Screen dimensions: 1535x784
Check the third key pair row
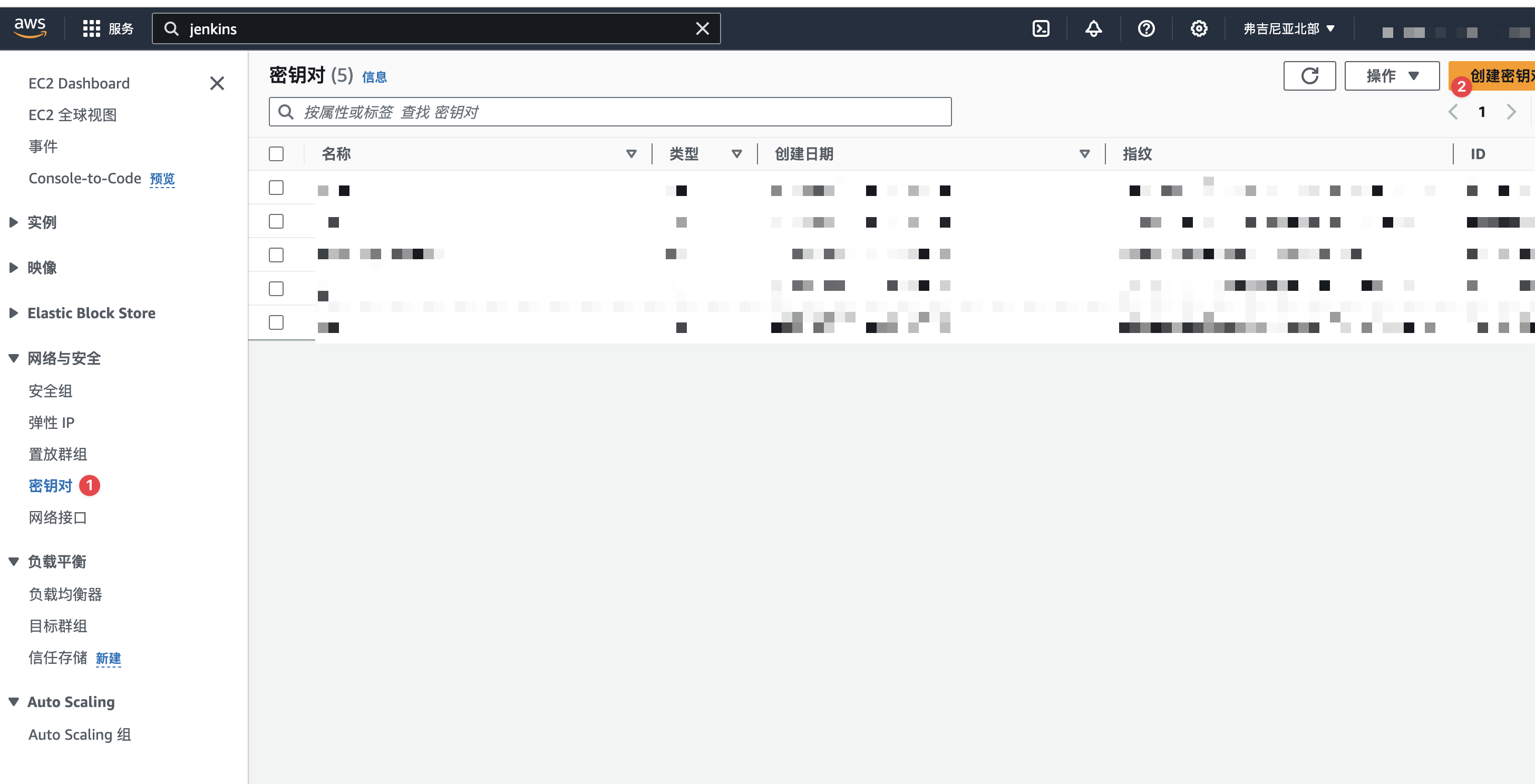click(x=276, y=255)
